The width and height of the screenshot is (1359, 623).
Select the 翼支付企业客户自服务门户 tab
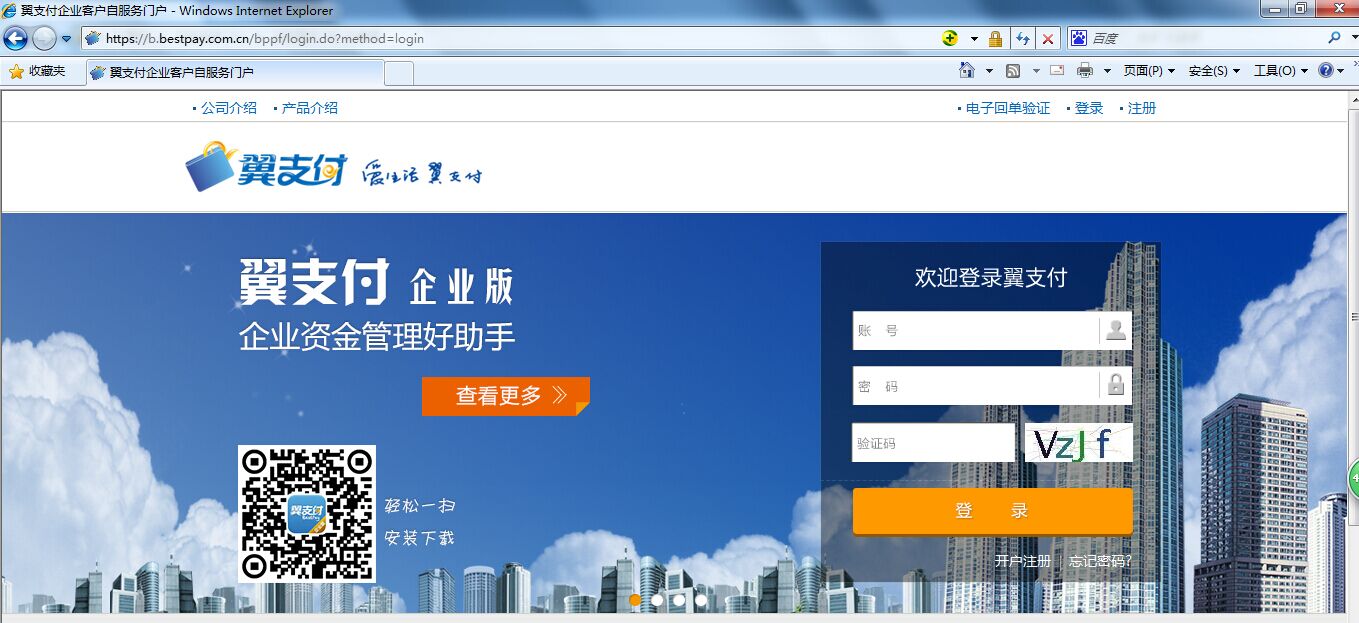[235, 72]
